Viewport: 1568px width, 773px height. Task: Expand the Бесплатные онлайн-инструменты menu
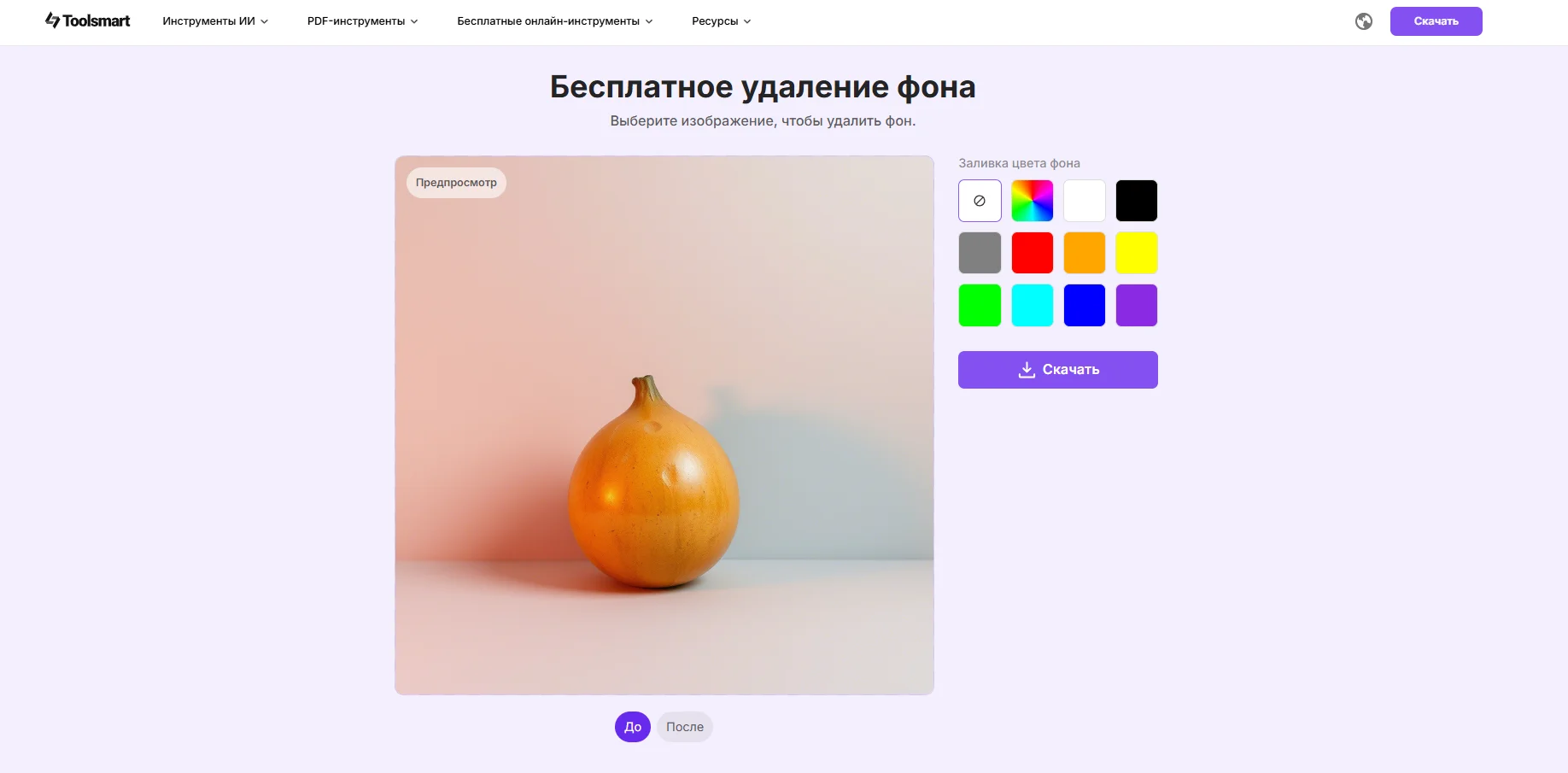554,21
